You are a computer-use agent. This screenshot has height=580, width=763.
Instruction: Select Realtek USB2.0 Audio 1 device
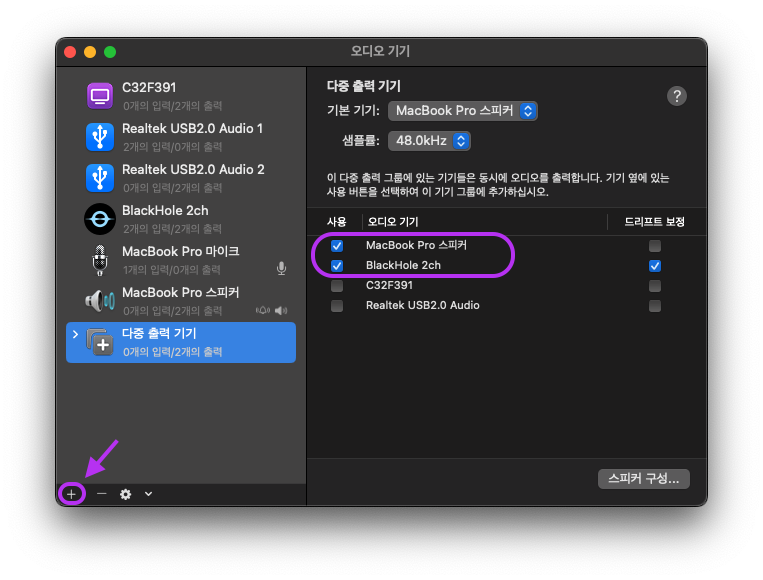point(181,137)
